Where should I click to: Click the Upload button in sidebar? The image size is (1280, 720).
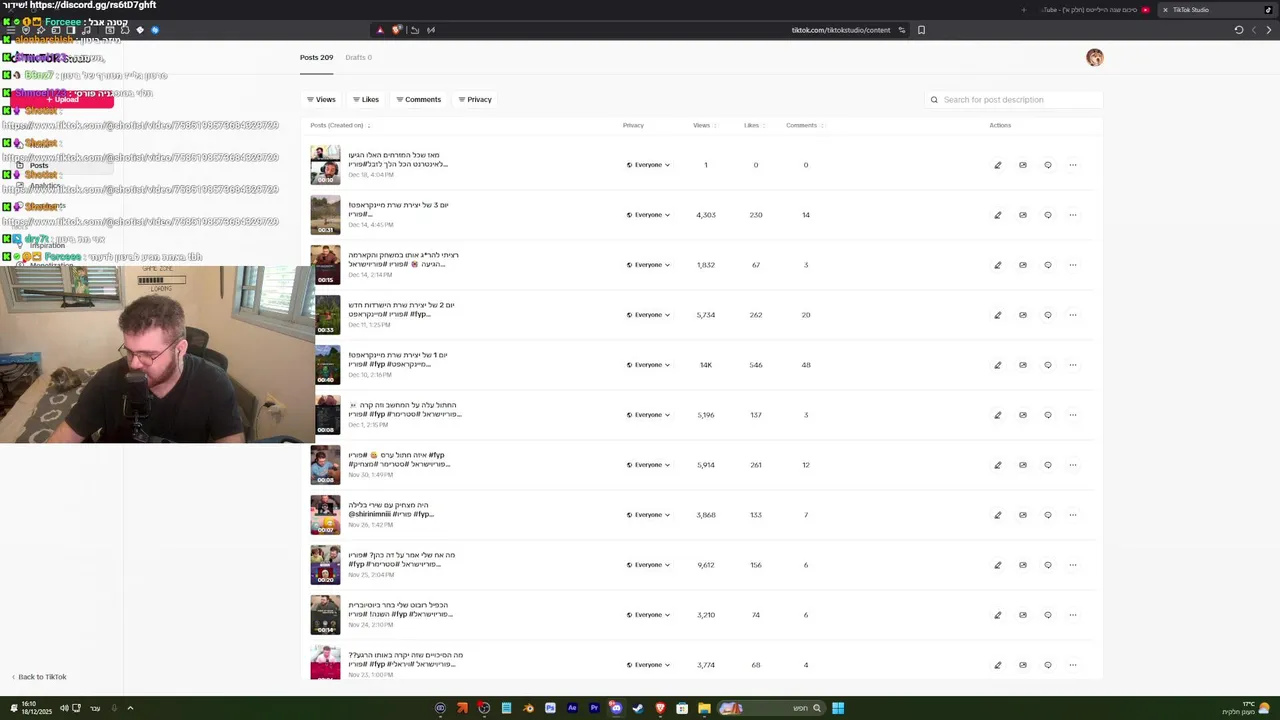62,100
